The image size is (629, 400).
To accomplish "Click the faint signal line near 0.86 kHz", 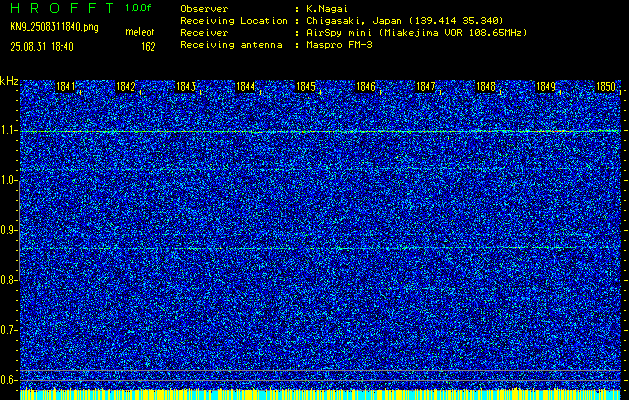I will pyautogui.click(x=320, y=249).
